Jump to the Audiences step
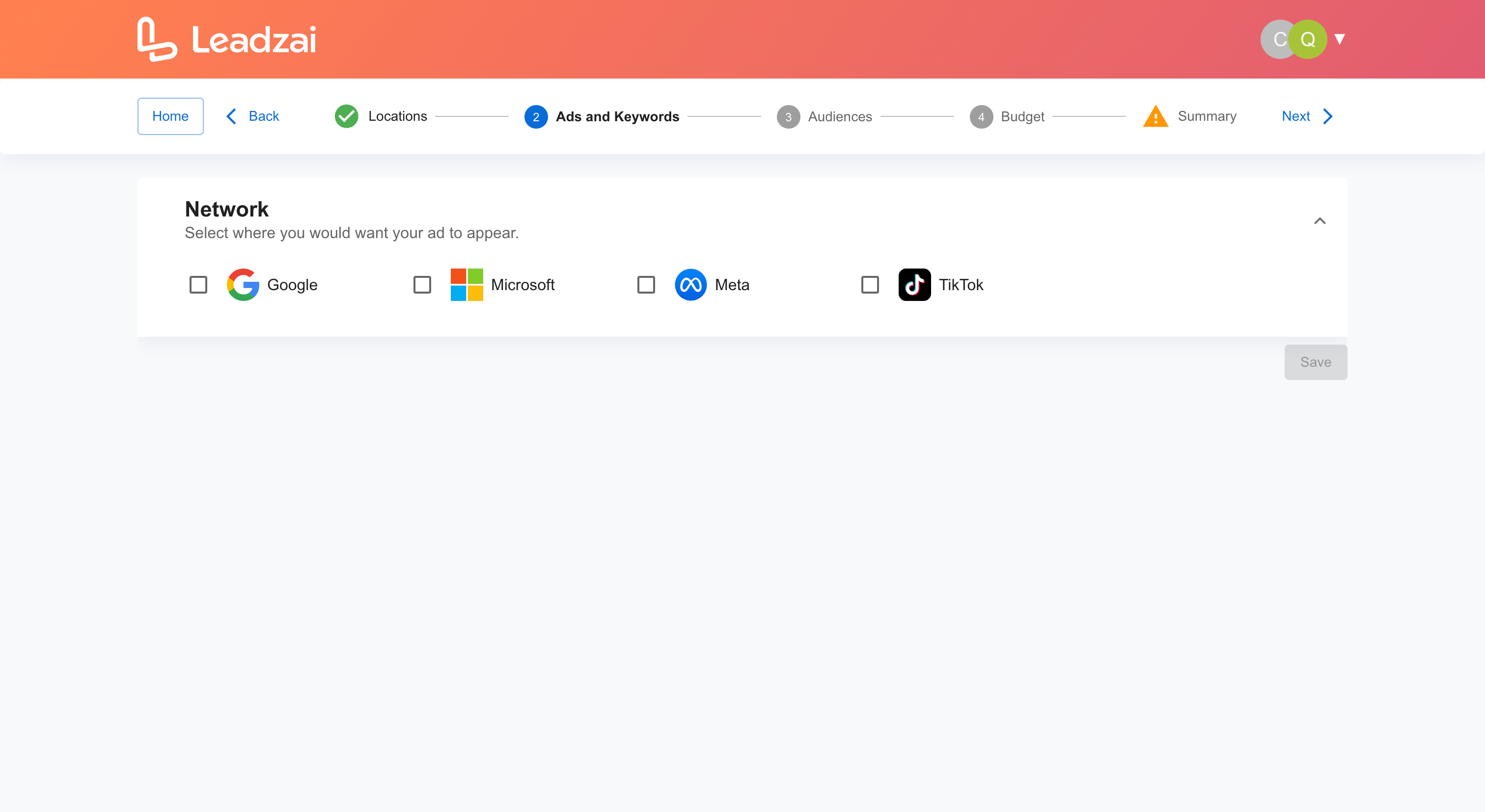The height and width of the screenshot is (812, 1485). (x=825, y=117)
